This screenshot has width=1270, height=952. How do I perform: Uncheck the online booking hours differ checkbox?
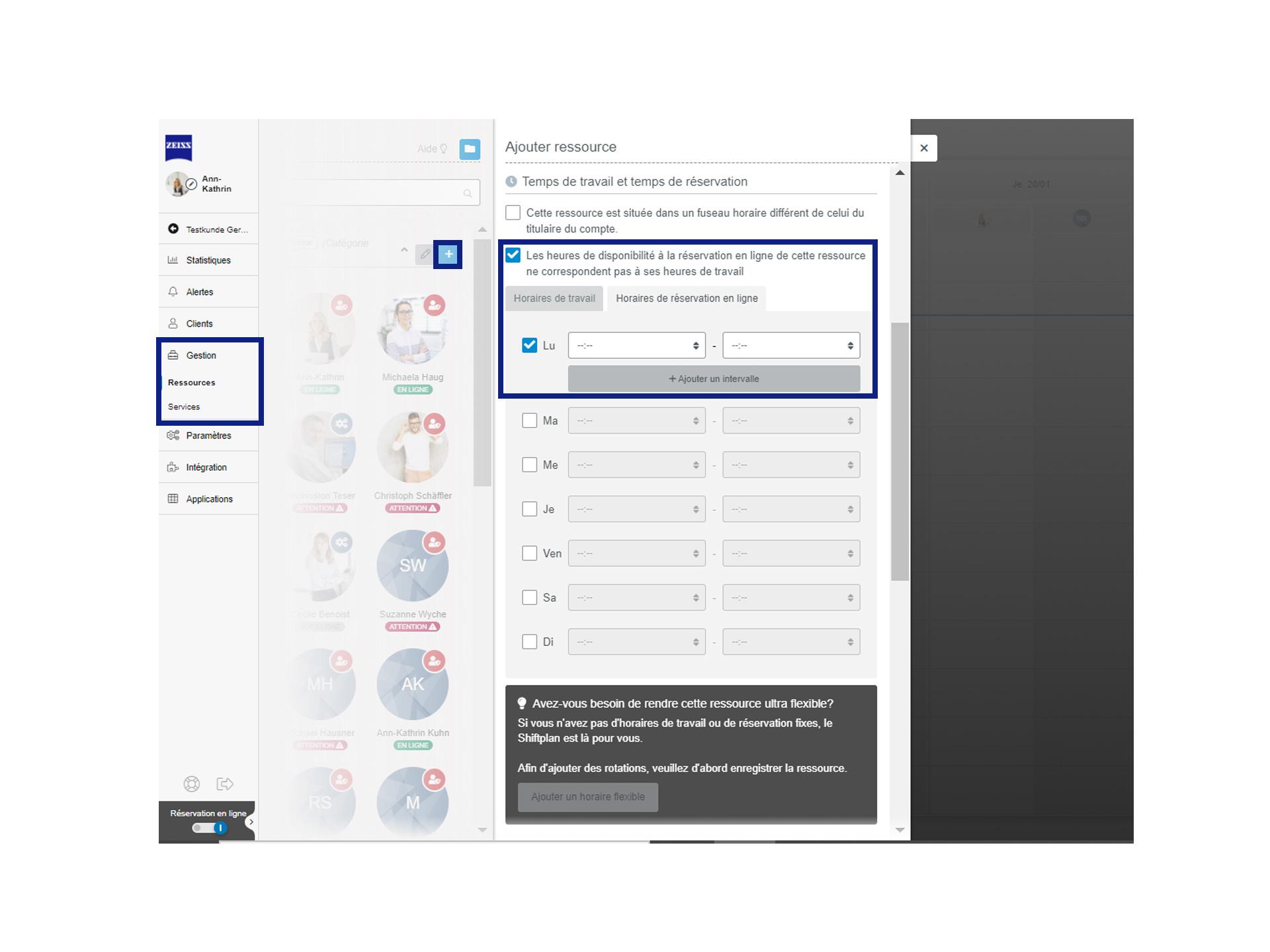click(x=513, y=255)
